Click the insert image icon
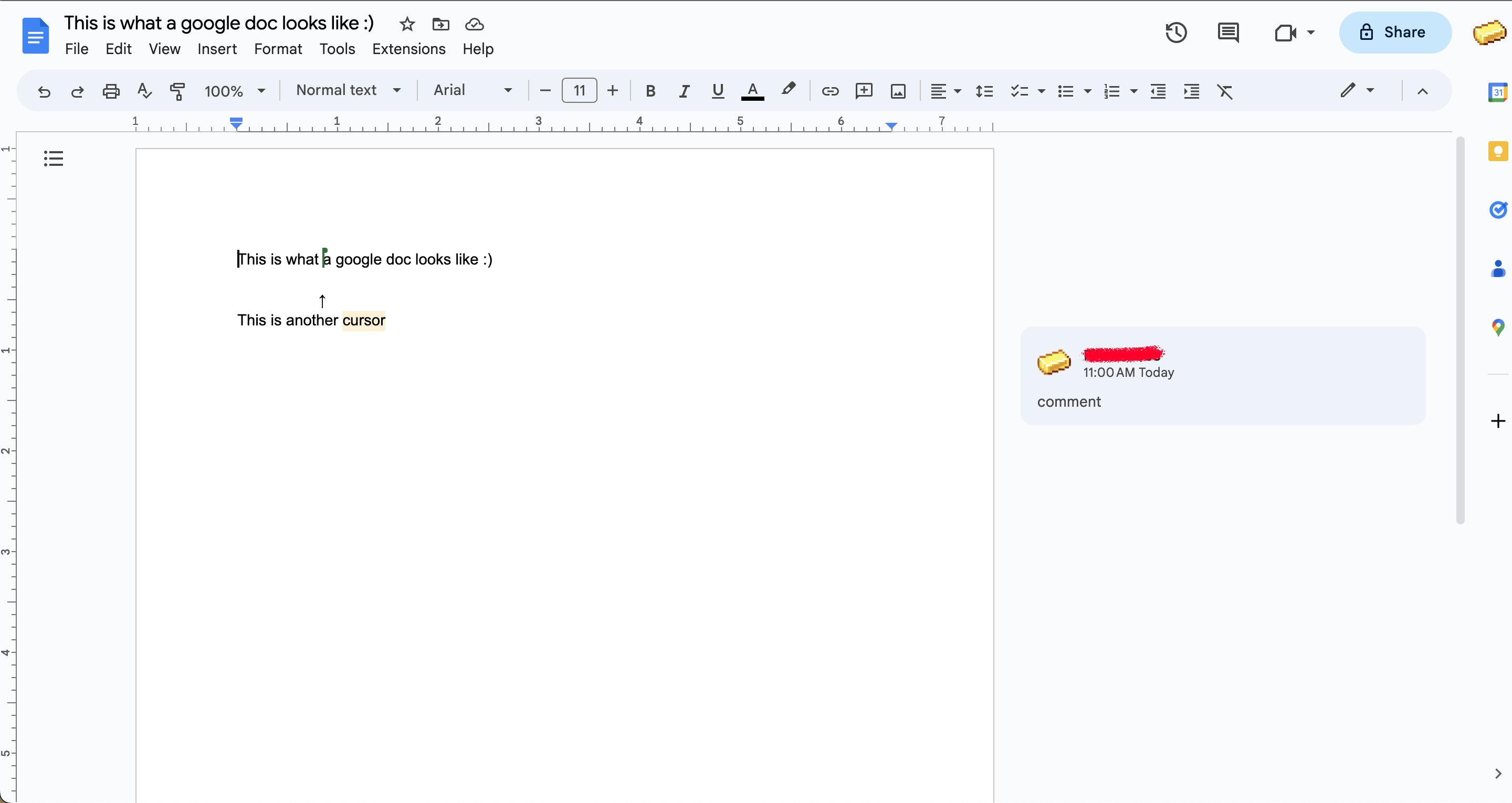 click(x=898, y=91)
